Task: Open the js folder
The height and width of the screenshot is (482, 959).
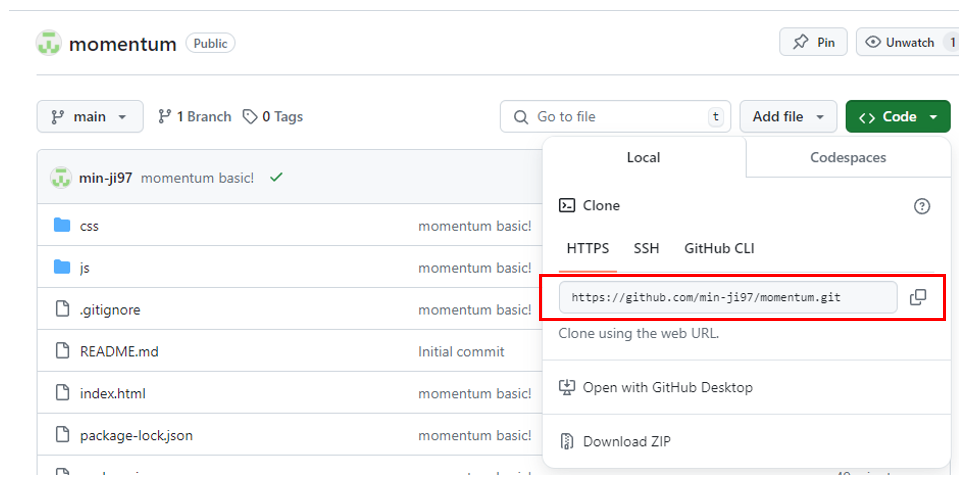Action: (x=84, y=268)
